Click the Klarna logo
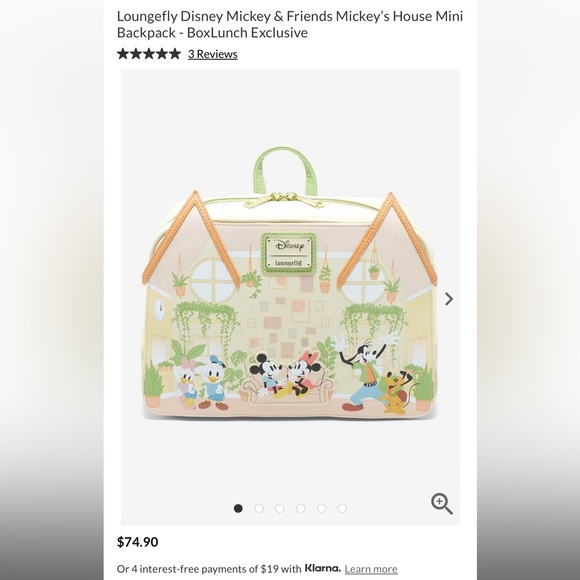This screenshot has height=580, width=580. coord(322,568)
